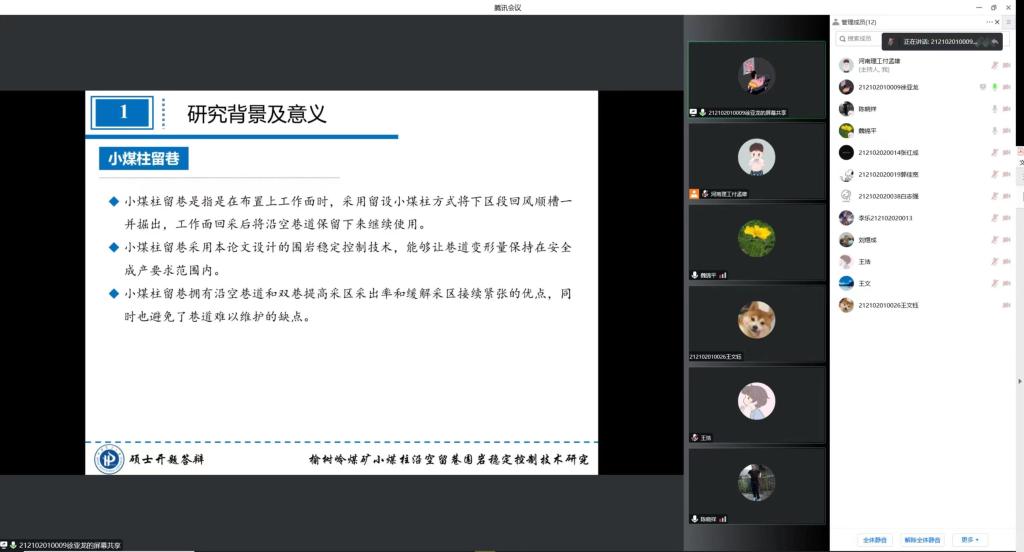The image size is (1024, 552).
Task: Click the 解除全体静音 (unmute all) button
Action: [x=922, y=539]
